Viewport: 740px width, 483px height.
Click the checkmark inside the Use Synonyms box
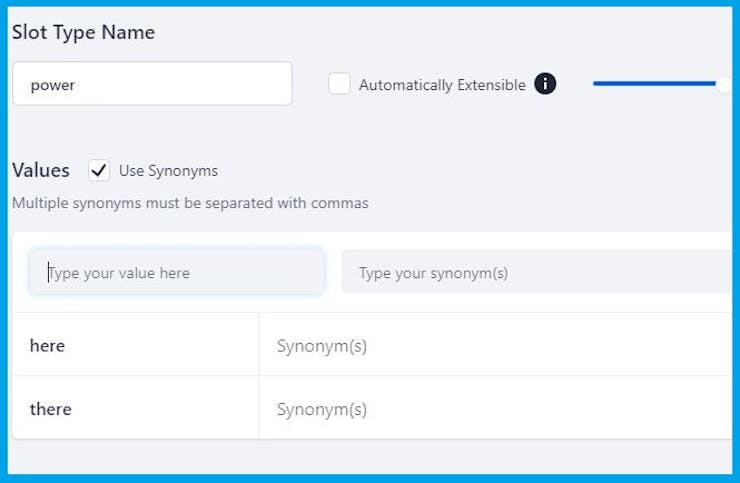point(99,170)
